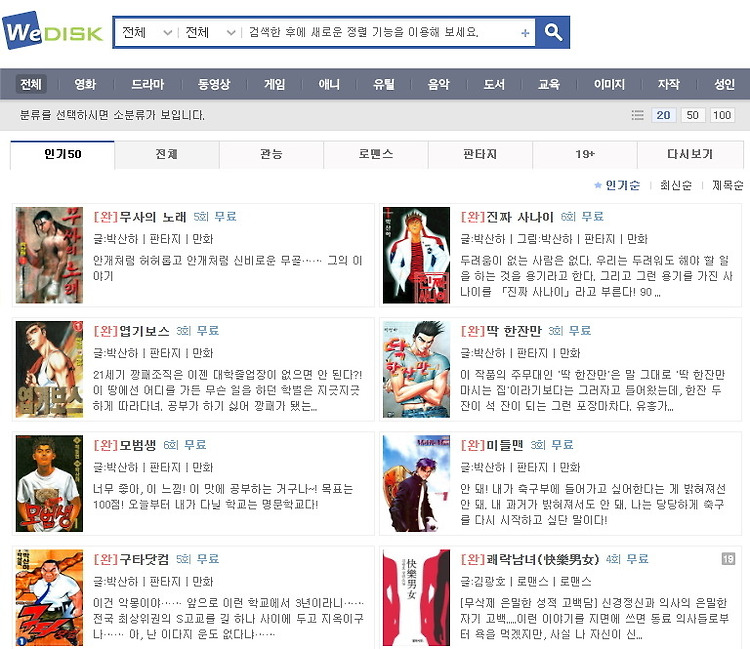Open the 미들맨 cover thumbnail
Viewport: 750px width, 649px height.
click(417, 484)
